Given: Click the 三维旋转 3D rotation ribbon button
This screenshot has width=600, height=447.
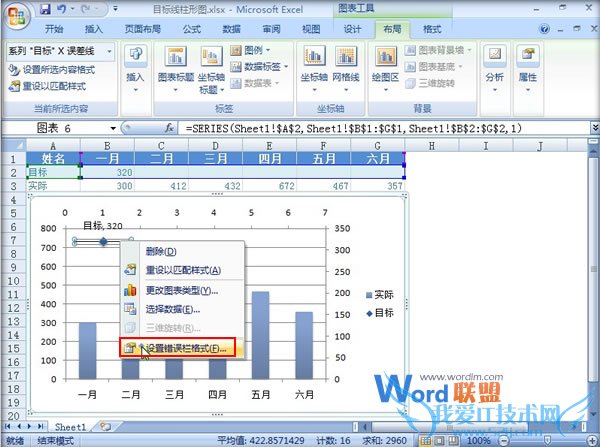Looking at the screenshot, I should 430,83.
